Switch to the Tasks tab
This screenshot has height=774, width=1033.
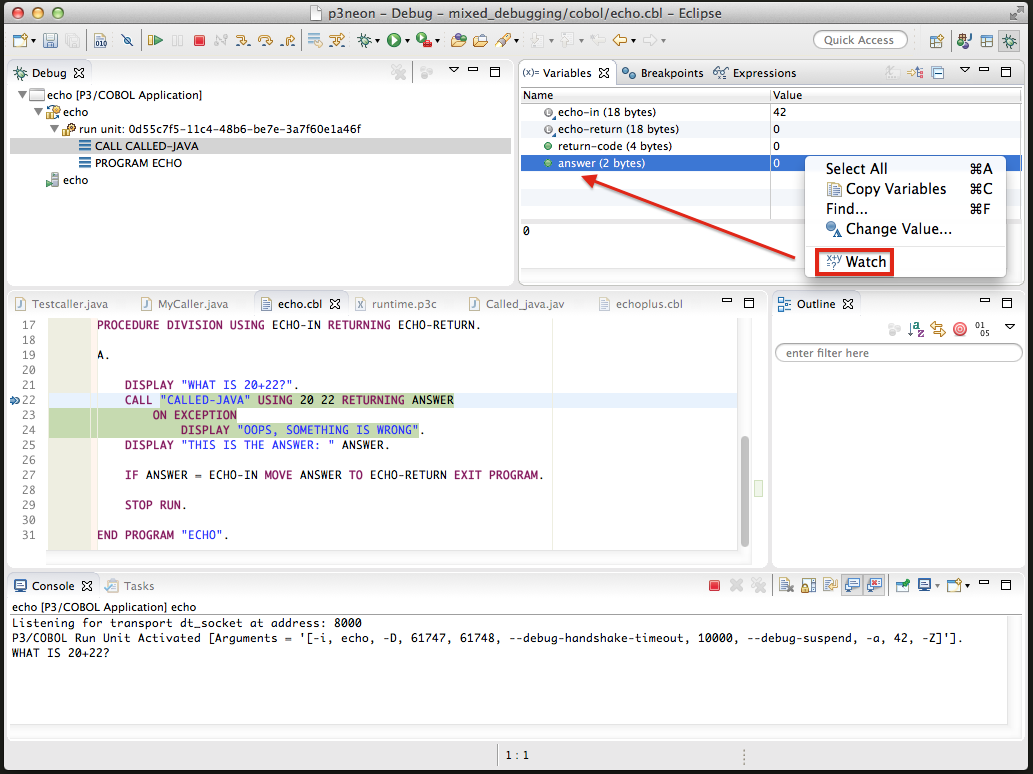click(130, 586)
